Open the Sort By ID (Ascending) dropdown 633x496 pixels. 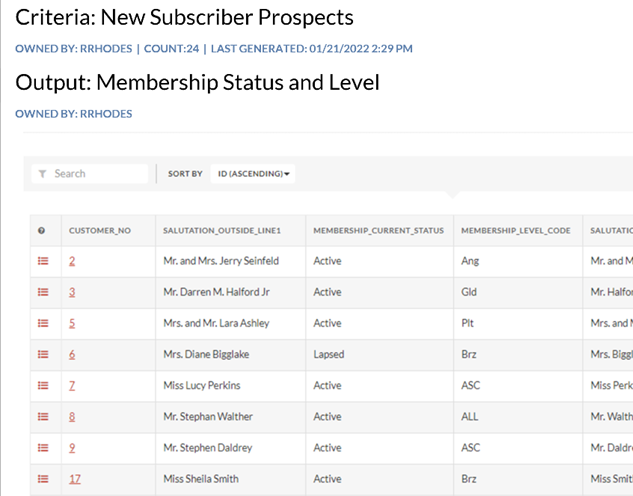254,174
